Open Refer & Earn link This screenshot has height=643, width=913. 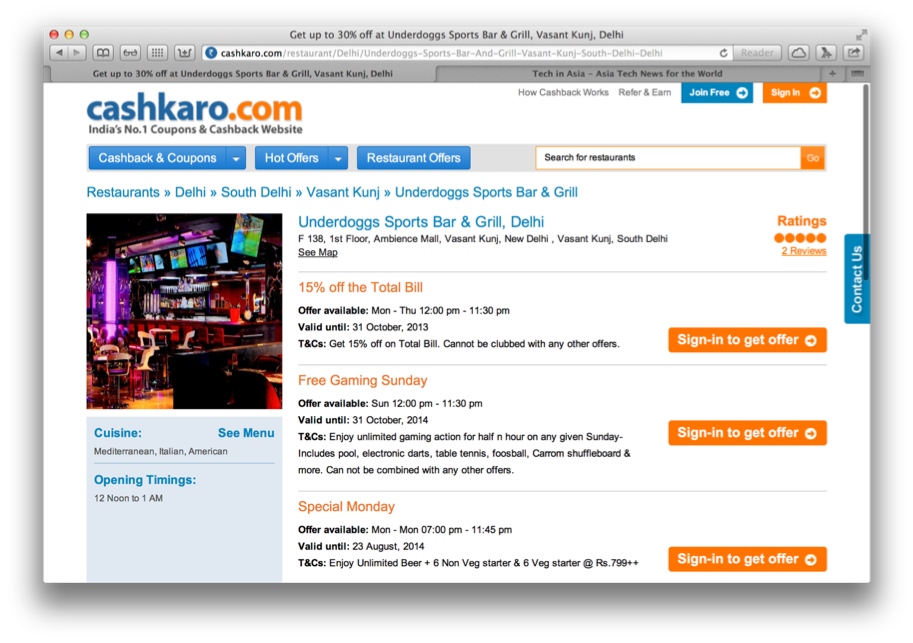[x=645, y=92]
